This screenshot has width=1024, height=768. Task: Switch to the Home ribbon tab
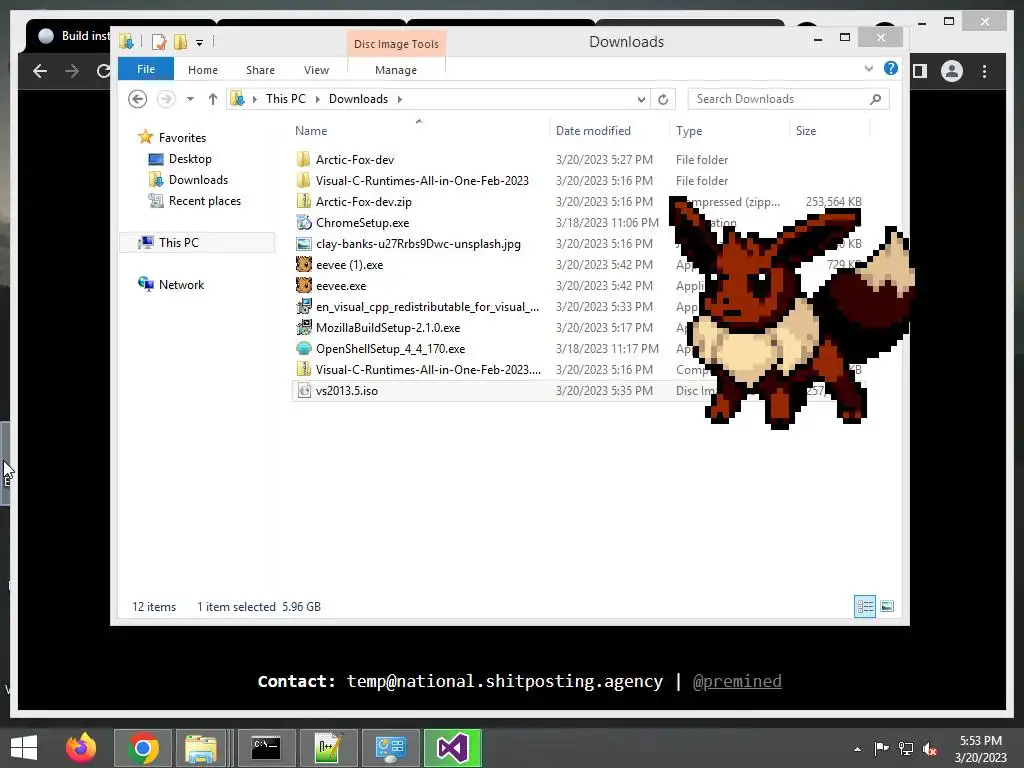click(202, 70)
